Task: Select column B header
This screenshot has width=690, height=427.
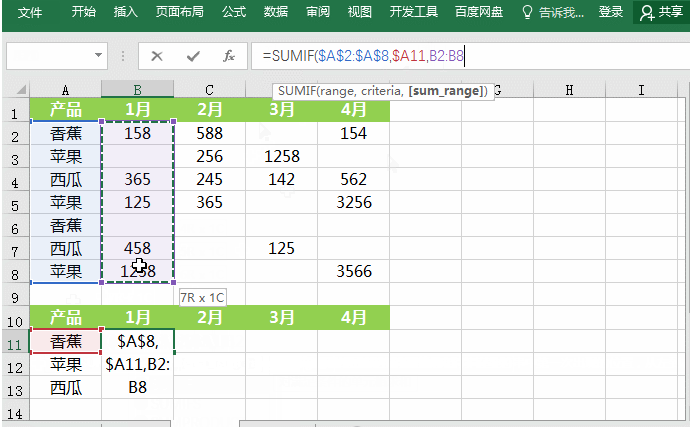Action: click(138, 90)
